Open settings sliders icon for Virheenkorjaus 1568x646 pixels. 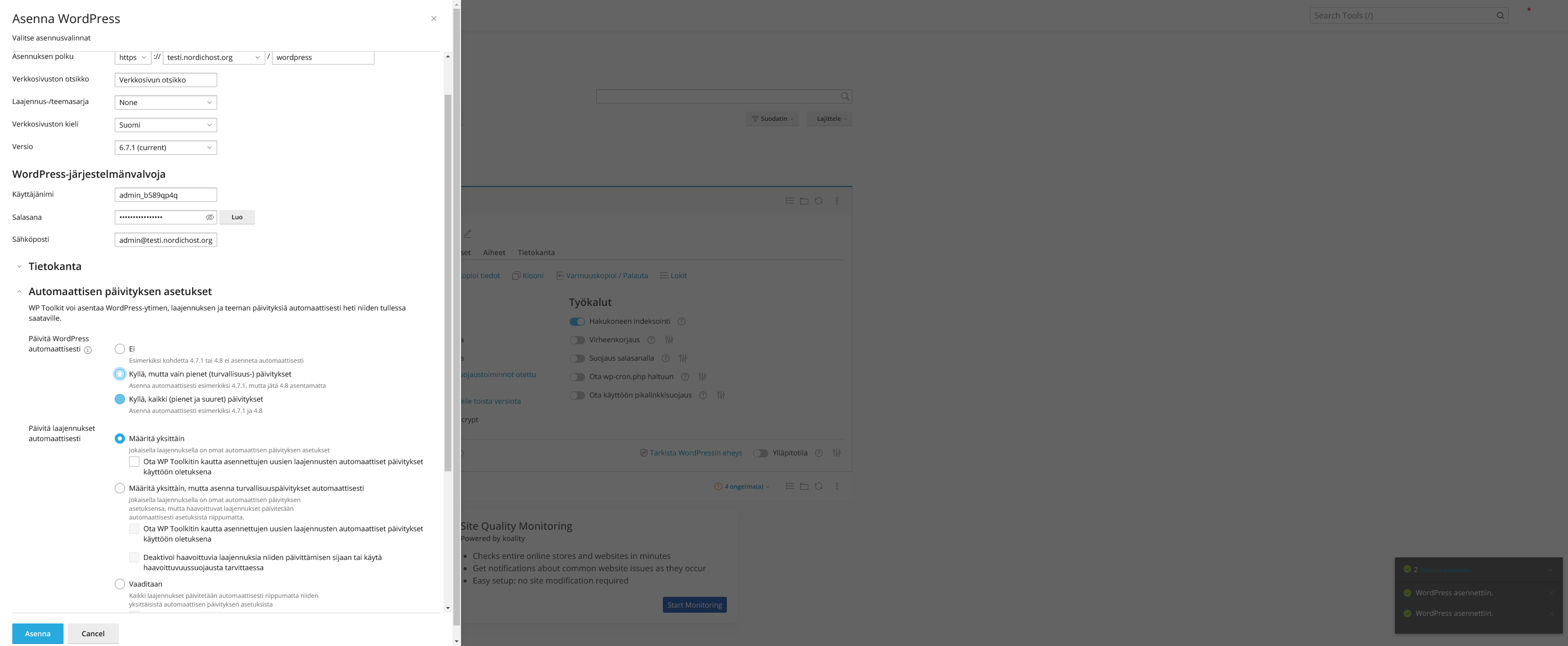pyautogui.click(x=669, y=340)
